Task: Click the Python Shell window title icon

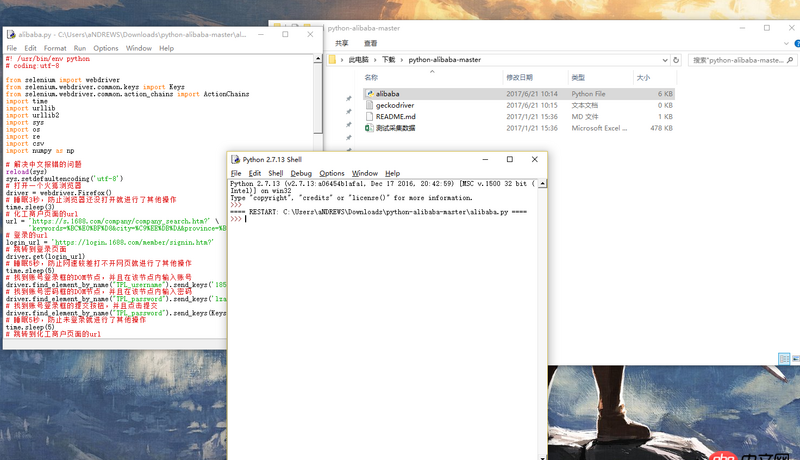Action: click(235, 159)
